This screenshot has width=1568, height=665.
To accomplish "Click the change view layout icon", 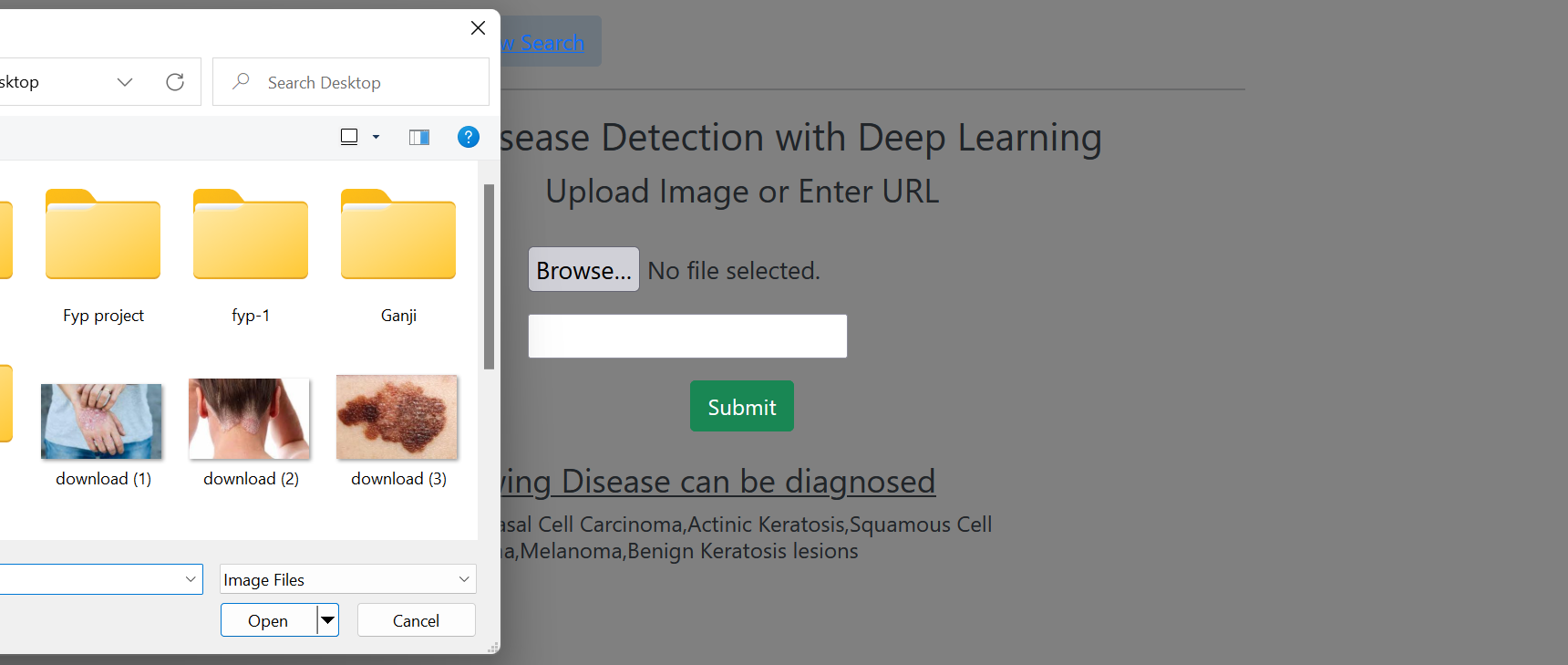I will click(348, 136).
